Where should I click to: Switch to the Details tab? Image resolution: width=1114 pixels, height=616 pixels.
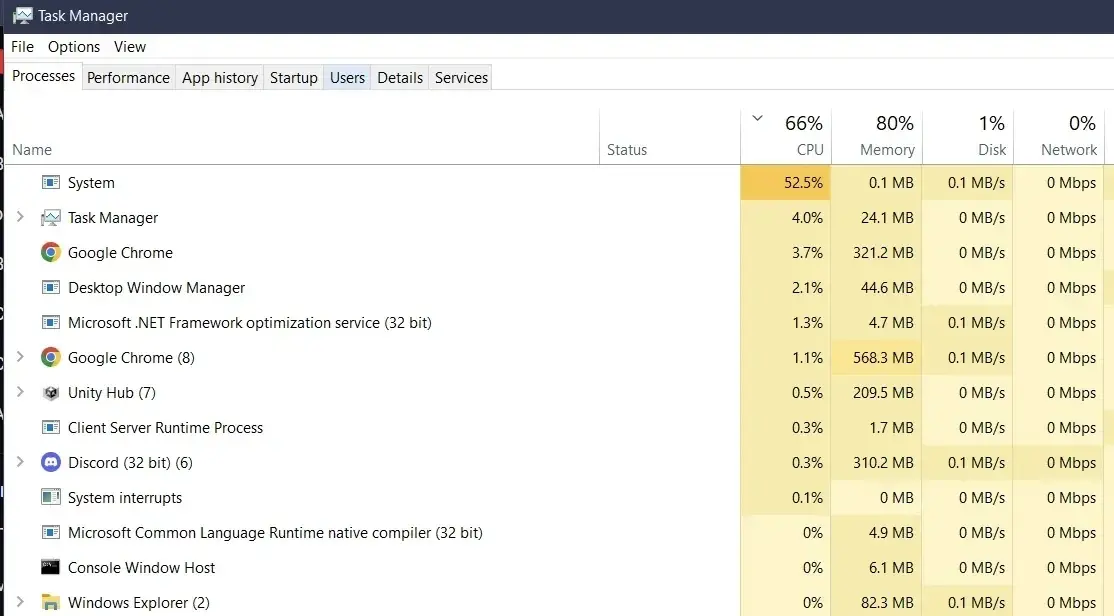pos(399,77)
